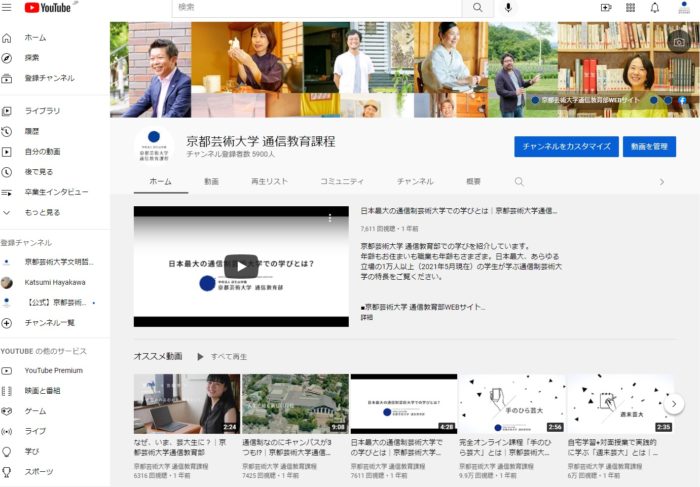Open the YouTube apps grid icon
Image resolution: width=700 pixels, height=487 pixels.
click(630, 8)
